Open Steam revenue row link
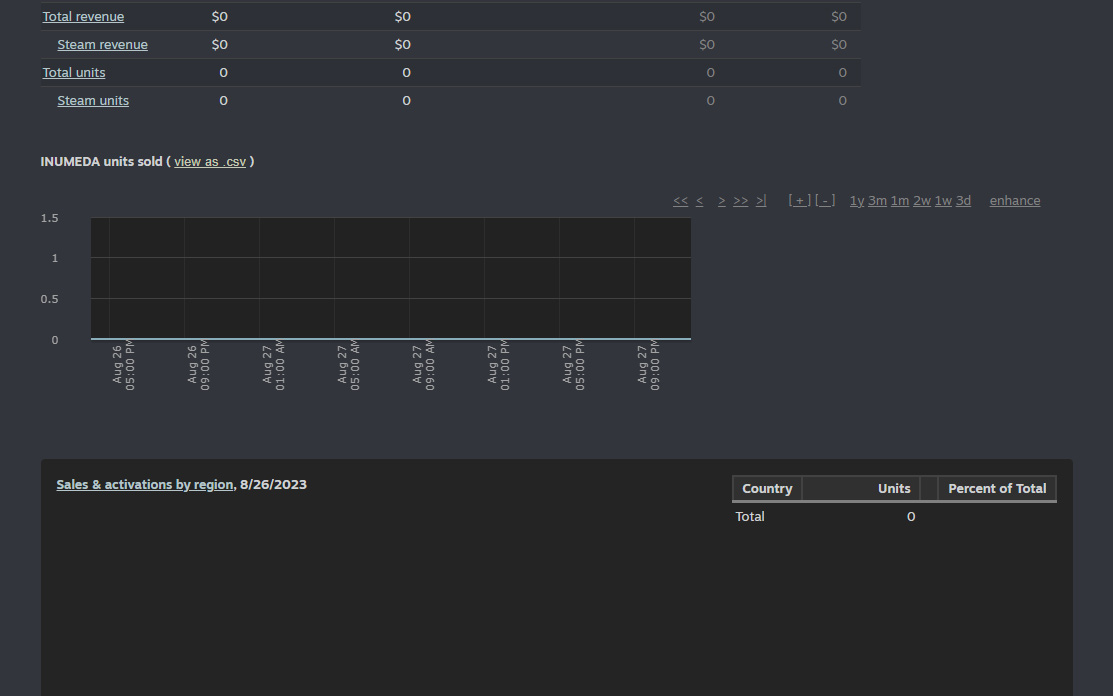This screenshot has height=696, width=1113. (x=102, y=45)
